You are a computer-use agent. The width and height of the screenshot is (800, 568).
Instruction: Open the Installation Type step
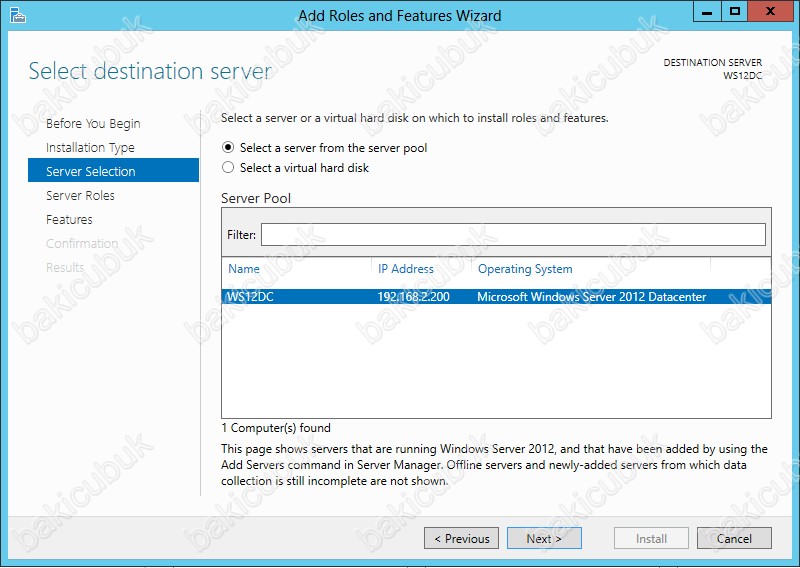(90, 147)
